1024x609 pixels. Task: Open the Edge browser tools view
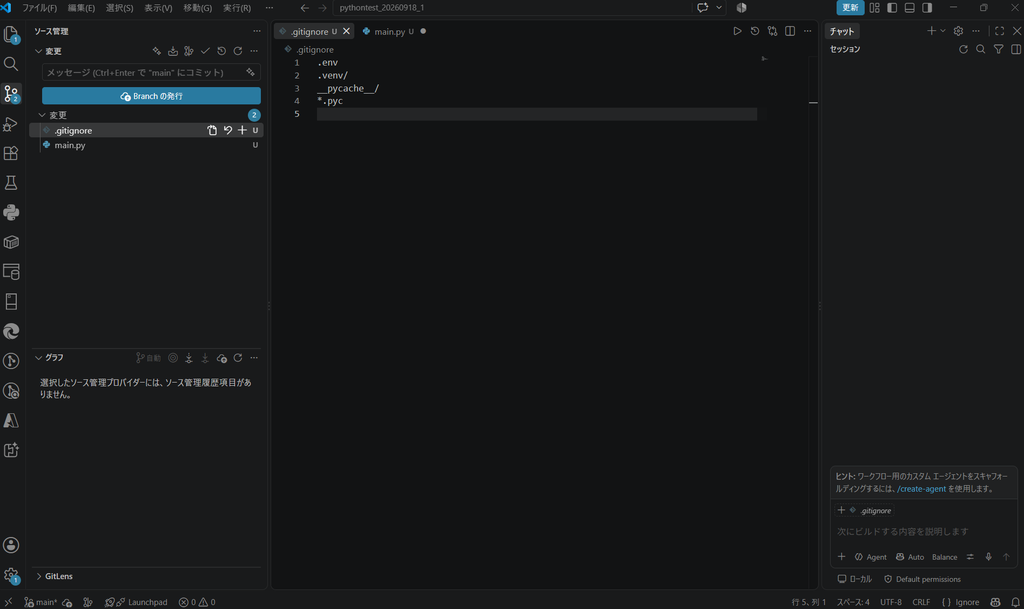(x=11, y=331)
